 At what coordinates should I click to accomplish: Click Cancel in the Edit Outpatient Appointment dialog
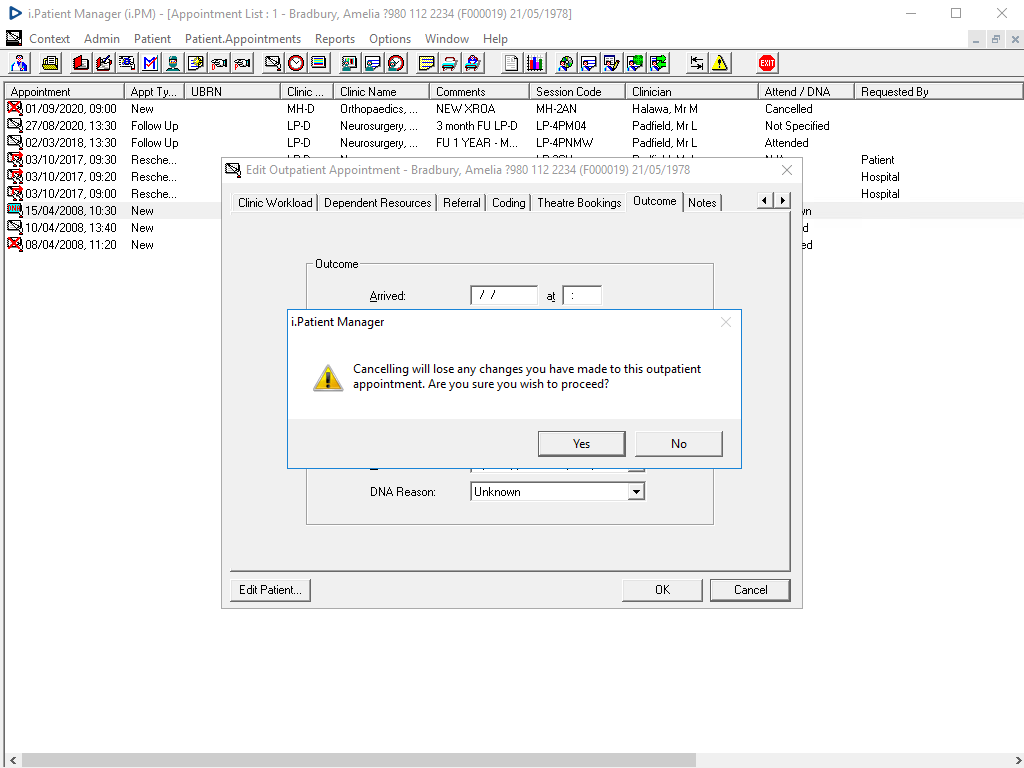tap(750, 590)
